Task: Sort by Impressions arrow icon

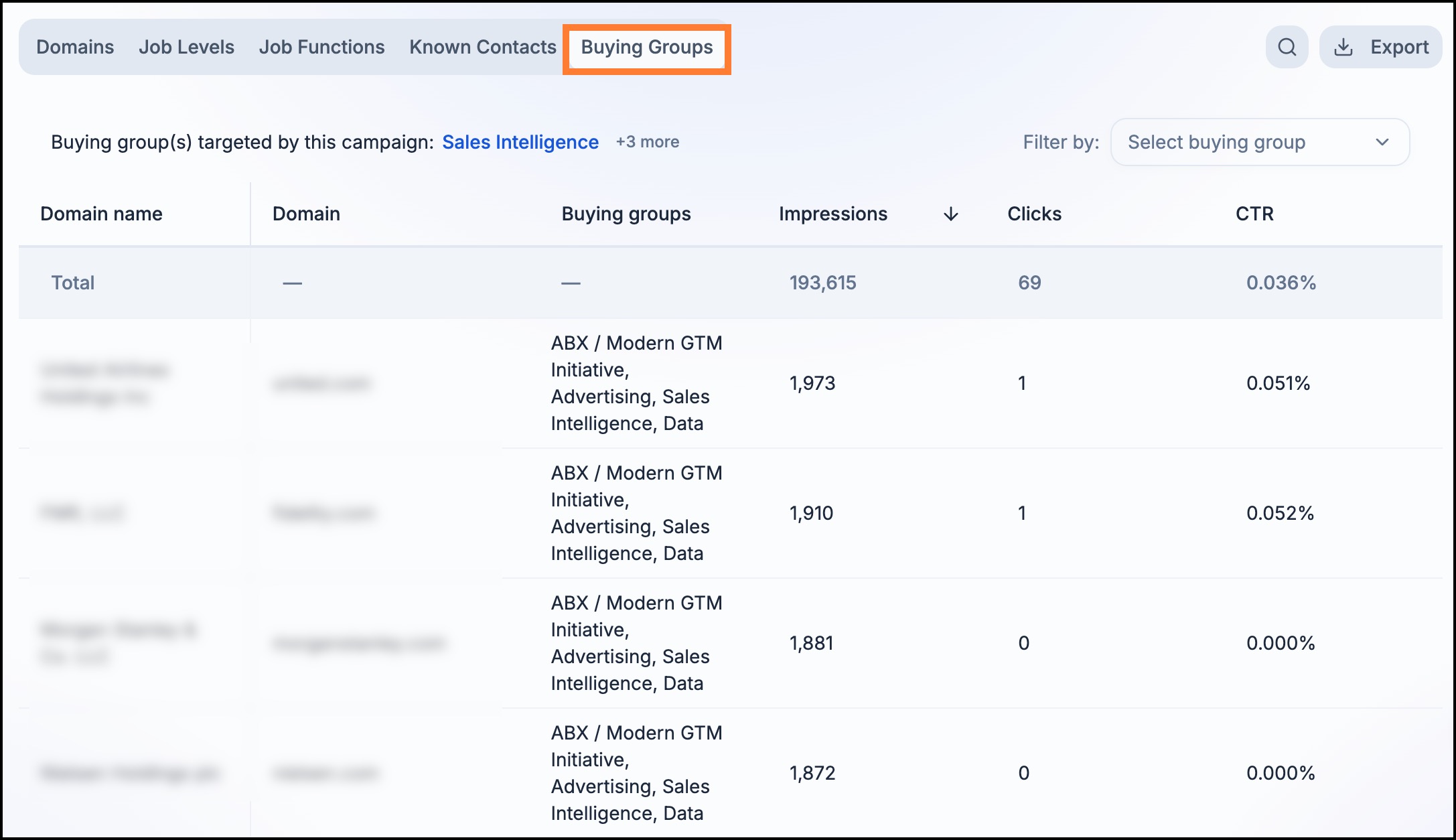Action: [x=950, y=214]
